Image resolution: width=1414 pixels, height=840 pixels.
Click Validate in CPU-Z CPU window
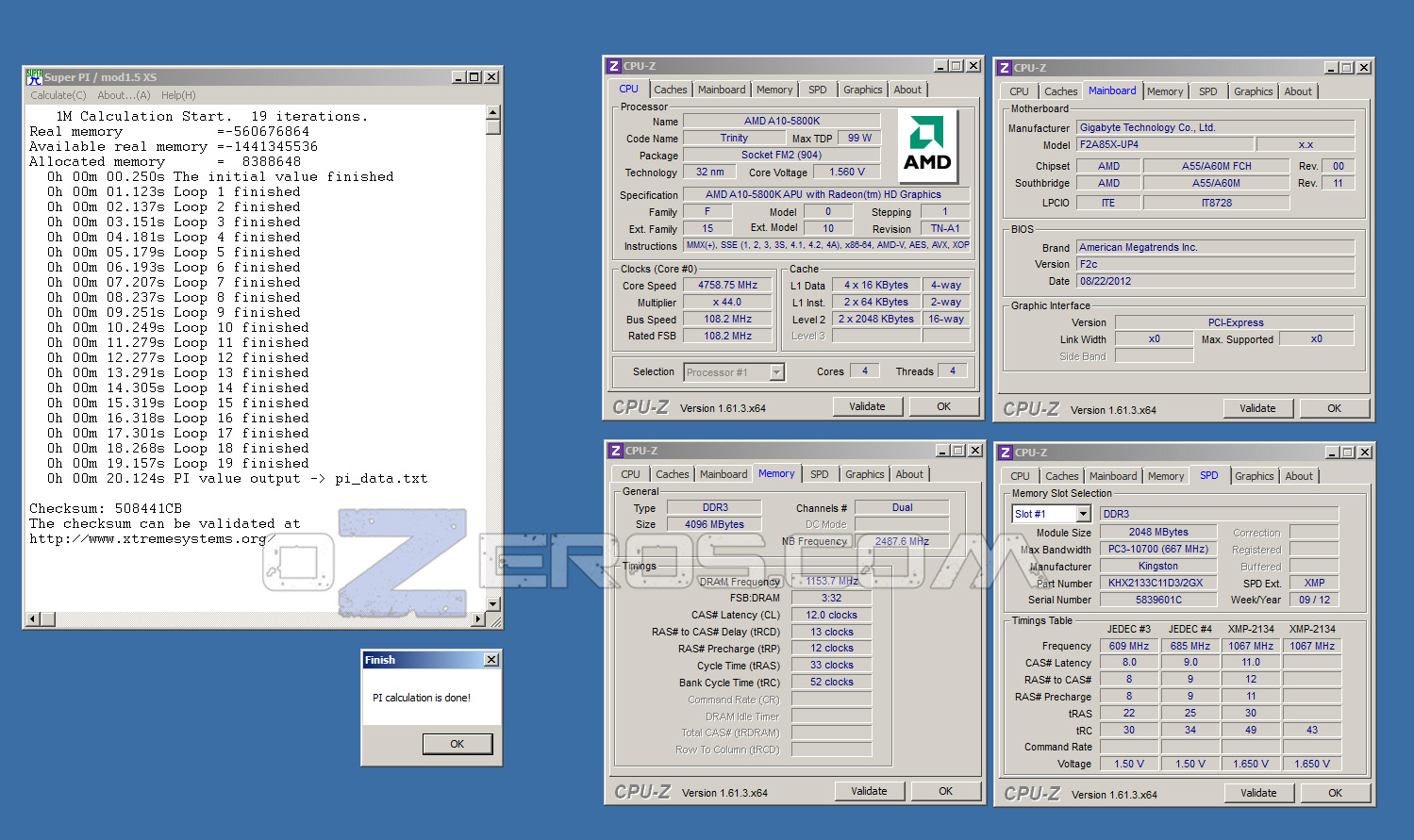coord(868,406)
